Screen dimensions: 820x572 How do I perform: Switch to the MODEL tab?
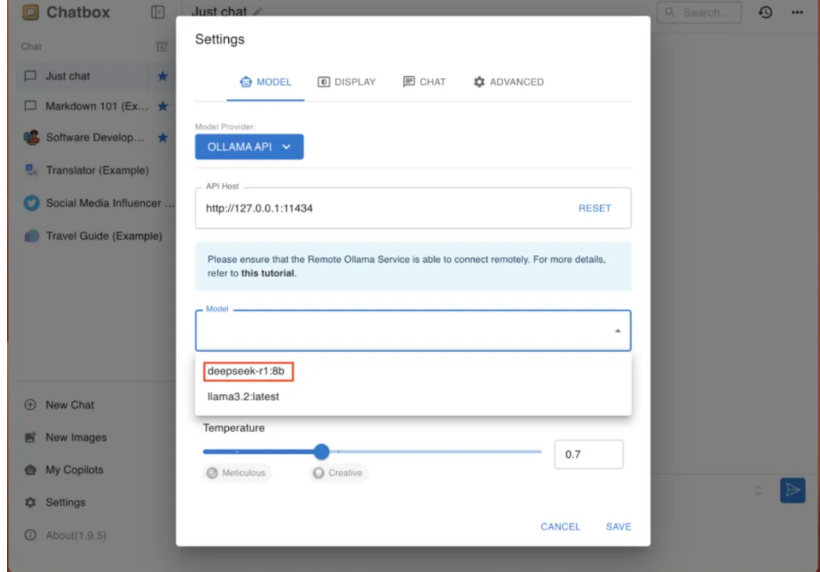click(x=266, y=82)
